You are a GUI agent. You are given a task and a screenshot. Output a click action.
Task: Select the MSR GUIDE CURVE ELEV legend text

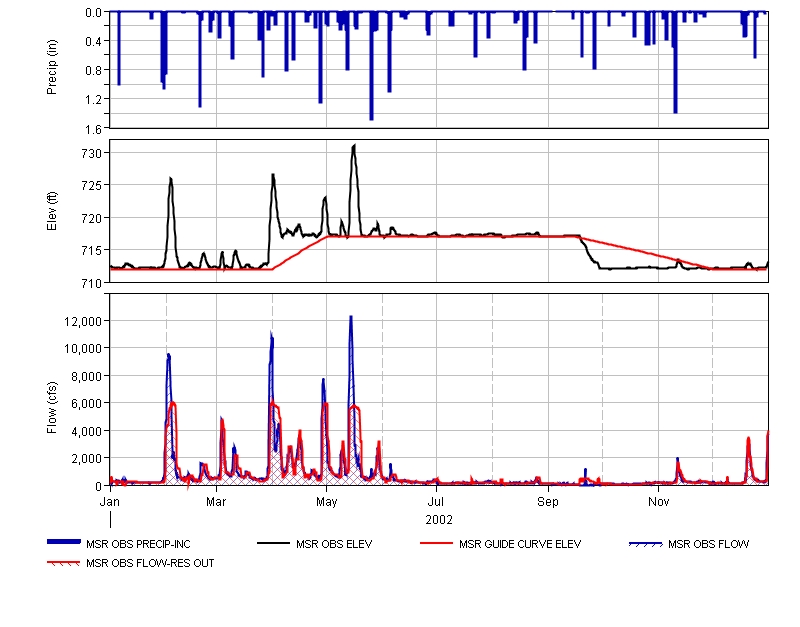coord(519,545)
